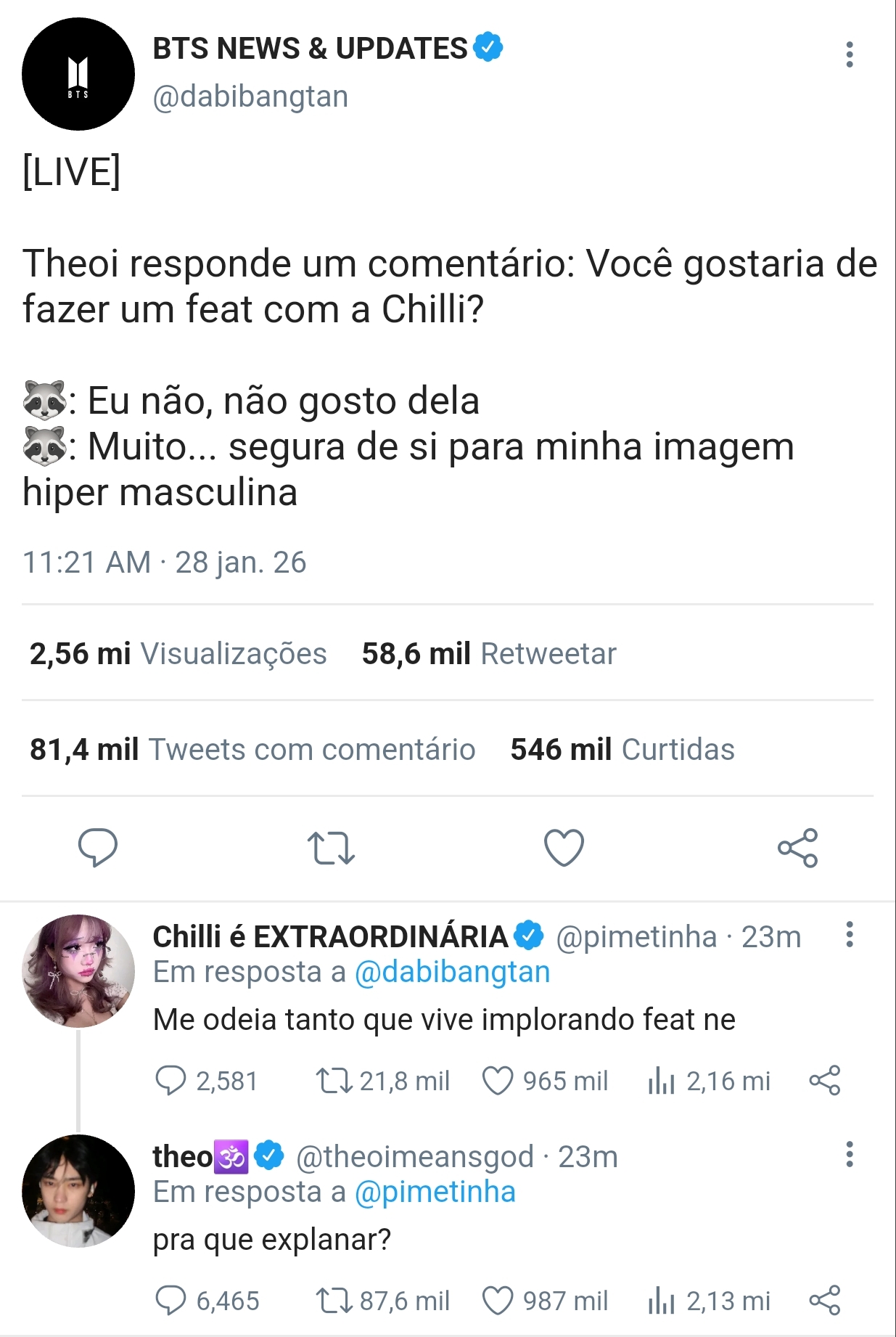Open more options on pimetinha's reply
This screenshot has width=896, height=1337.
pos(849,935)
